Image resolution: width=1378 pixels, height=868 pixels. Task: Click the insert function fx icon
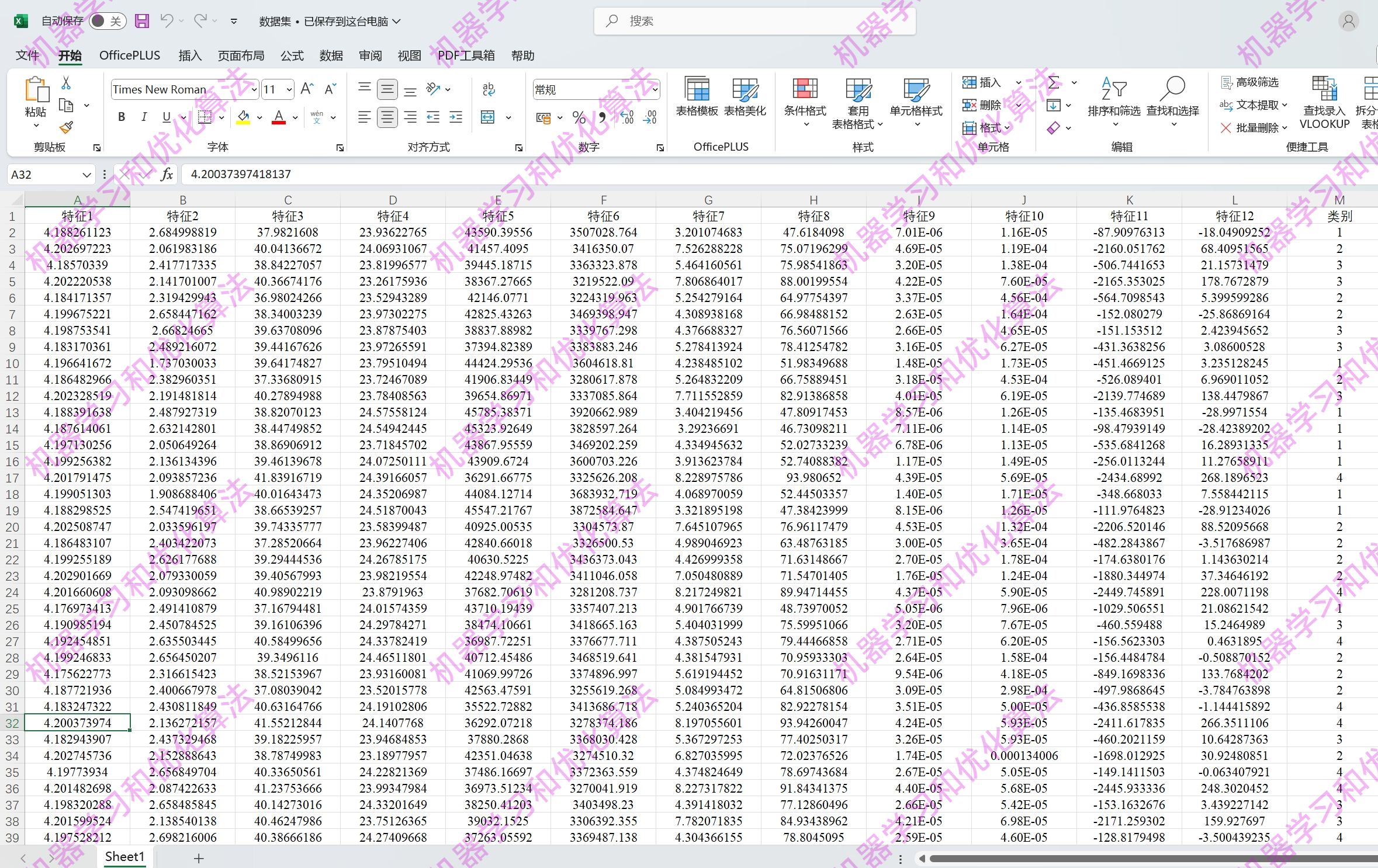(x=167, y=174)
